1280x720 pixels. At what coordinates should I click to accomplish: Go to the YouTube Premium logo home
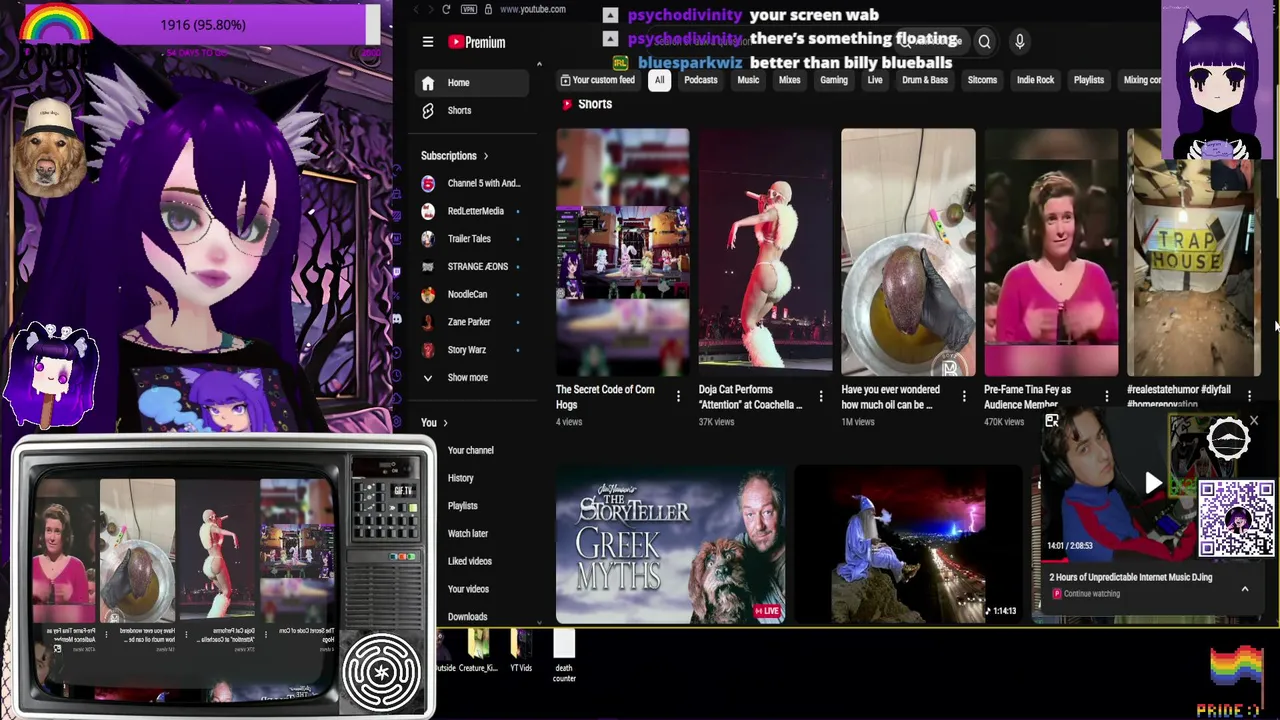coord(476,42)
